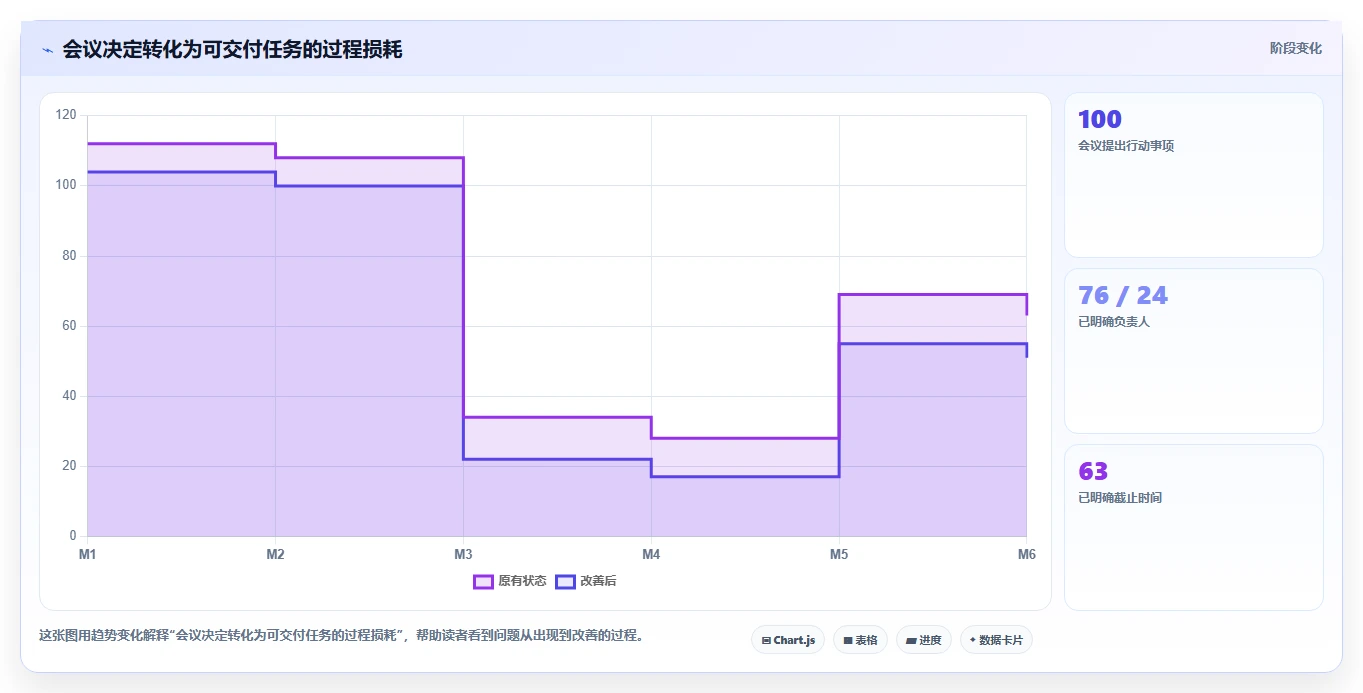Image resolution: width=1363 pixels, height=693 pixels.
Task: Click the M4 x-axis label
Action: point(651,554)
